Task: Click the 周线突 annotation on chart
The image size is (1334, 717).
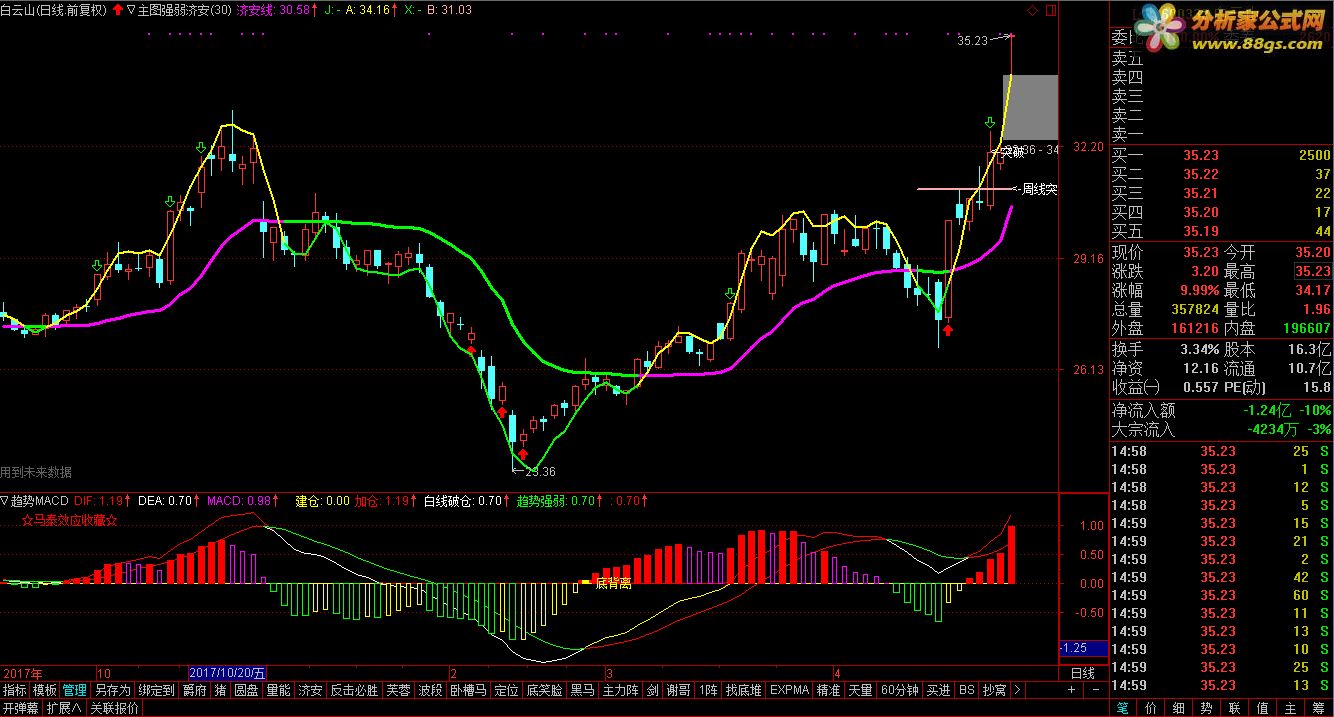Action: [1039, 189]
